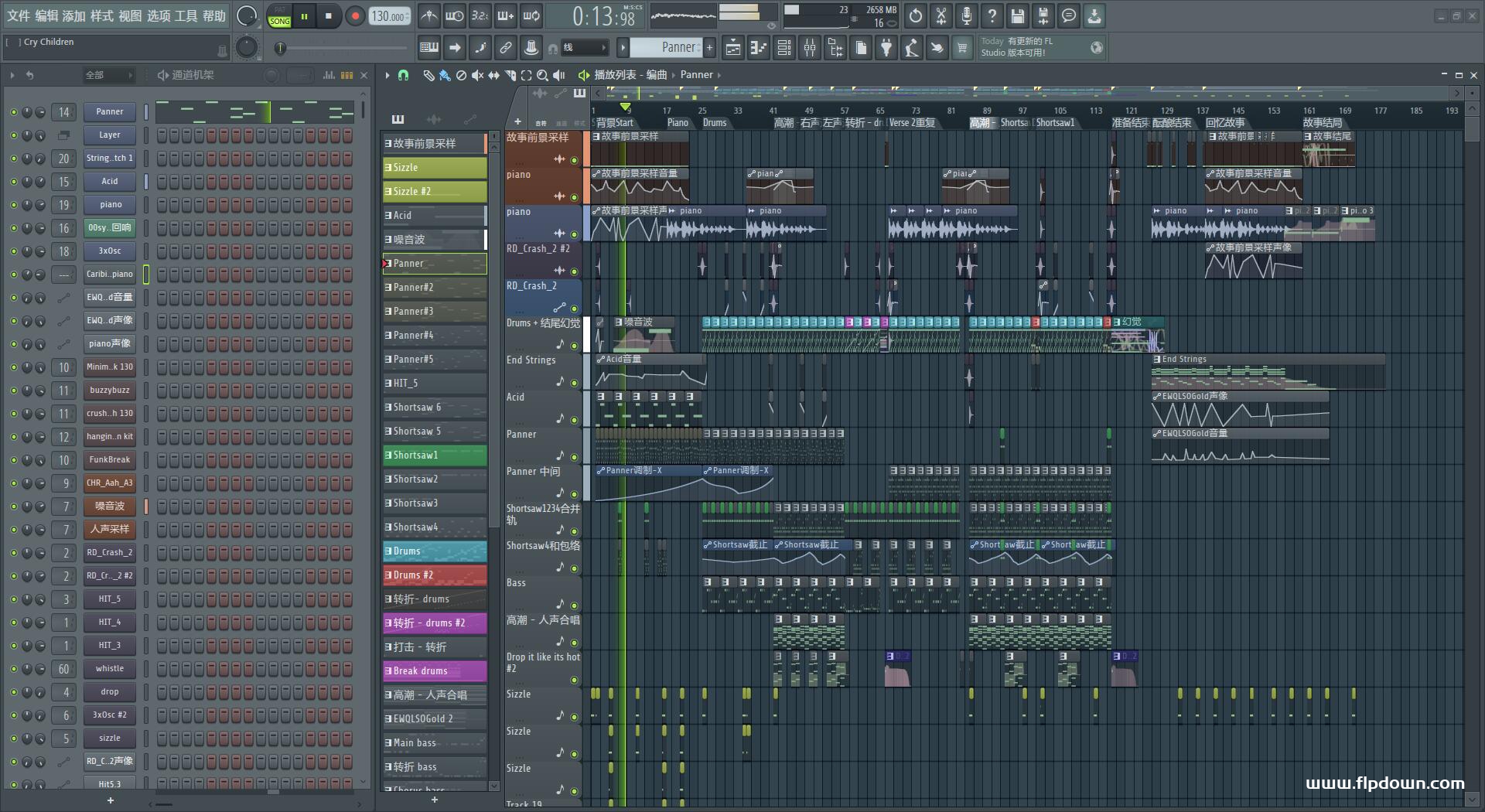Mute the whistle channel green LED
This screenshot has height=812, width=1485.
(x=13, y=669)
